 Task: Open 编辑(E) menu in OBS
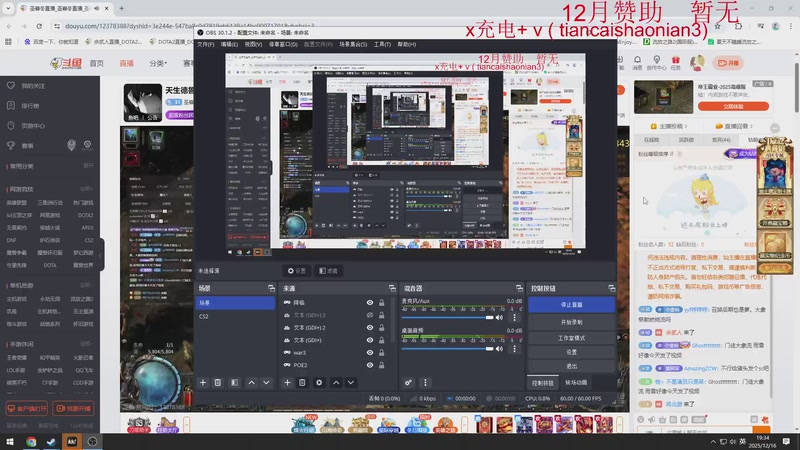click(x=229, y=44)
